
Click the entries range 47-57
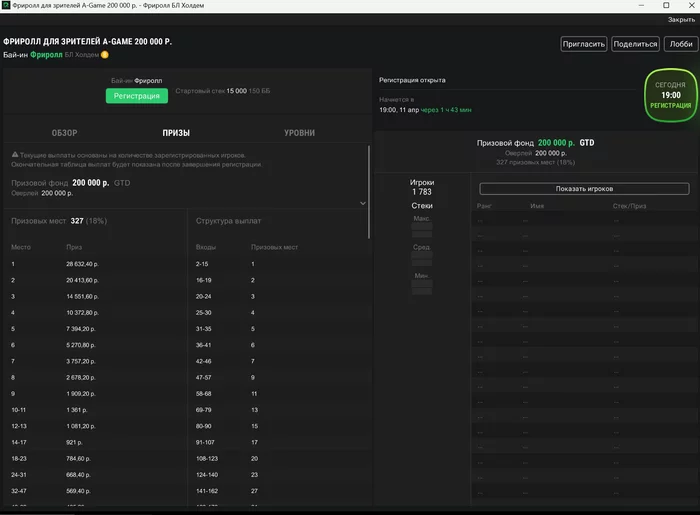click(x=204, y=378)
